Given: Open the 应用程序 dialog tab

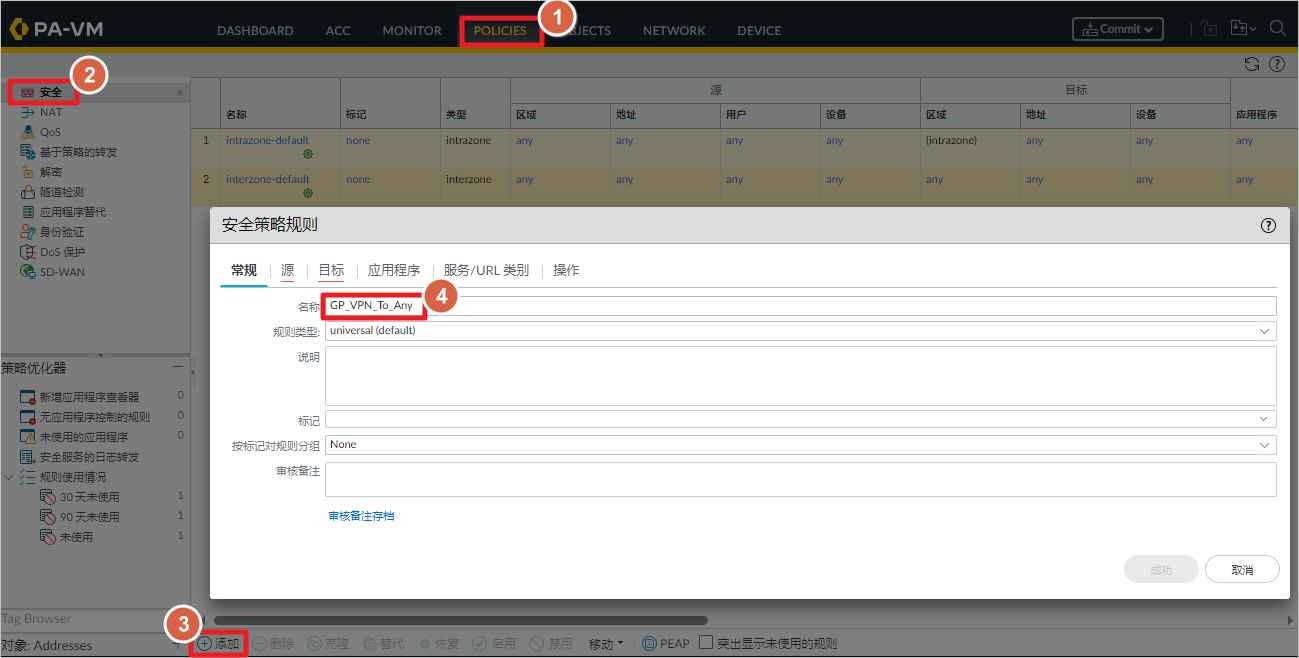Looking at the screenshot, I should coord(394,270).
